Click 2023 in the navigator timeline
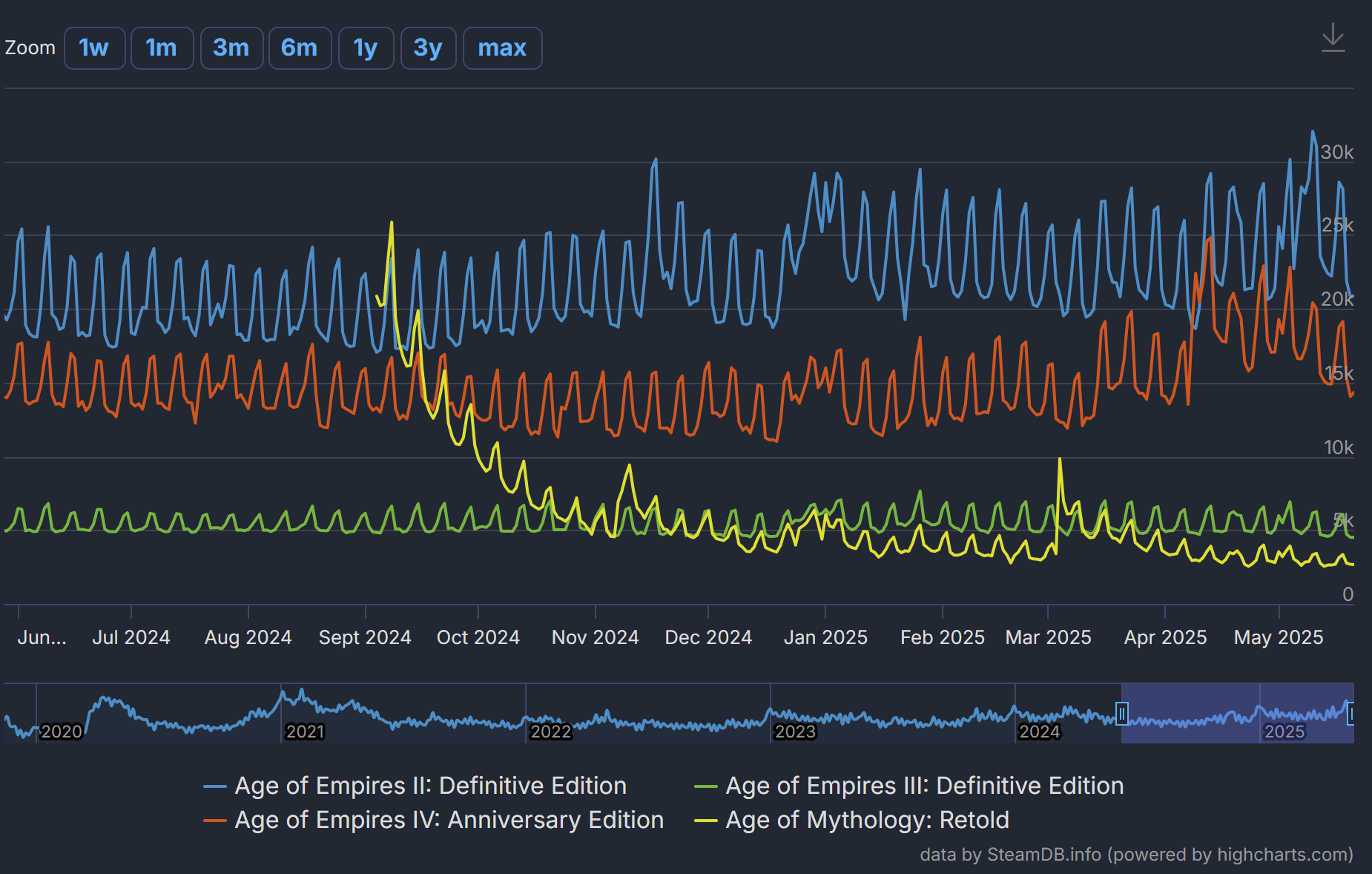Screen dimensions: 1372x874 point(795,732)
